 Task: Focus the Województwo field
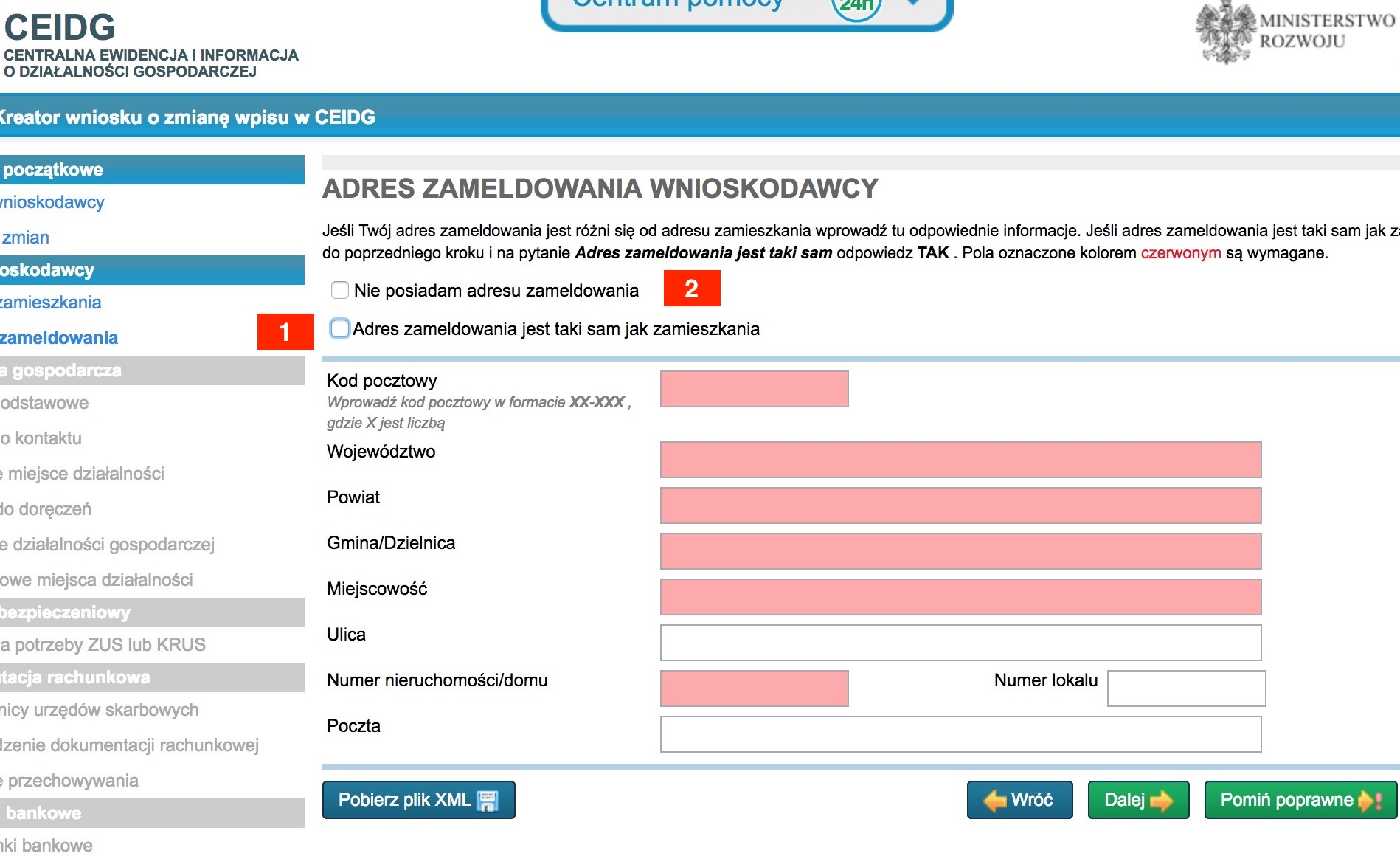[x=960, y=460]
